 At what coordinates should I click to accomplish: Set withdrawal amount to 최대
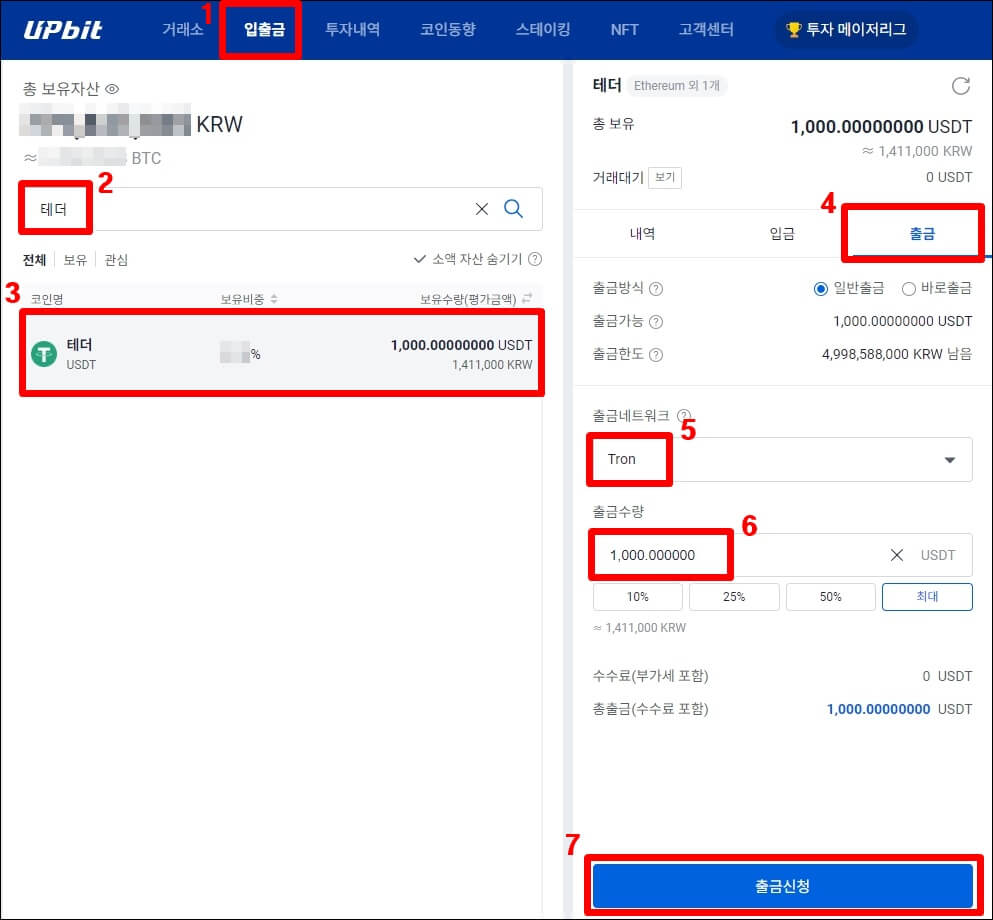[x=927, y=597]
